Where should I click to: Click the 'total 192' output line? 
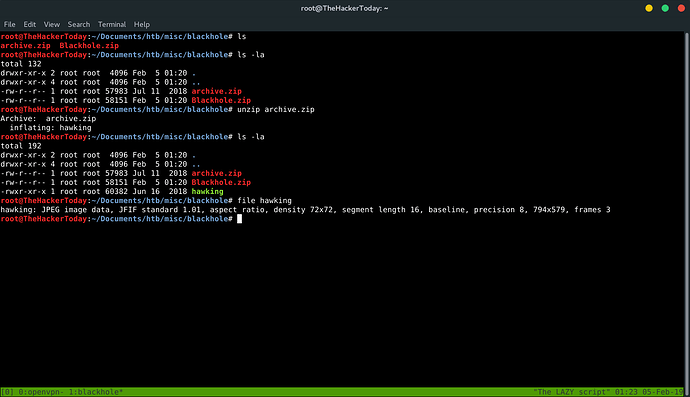21,146
